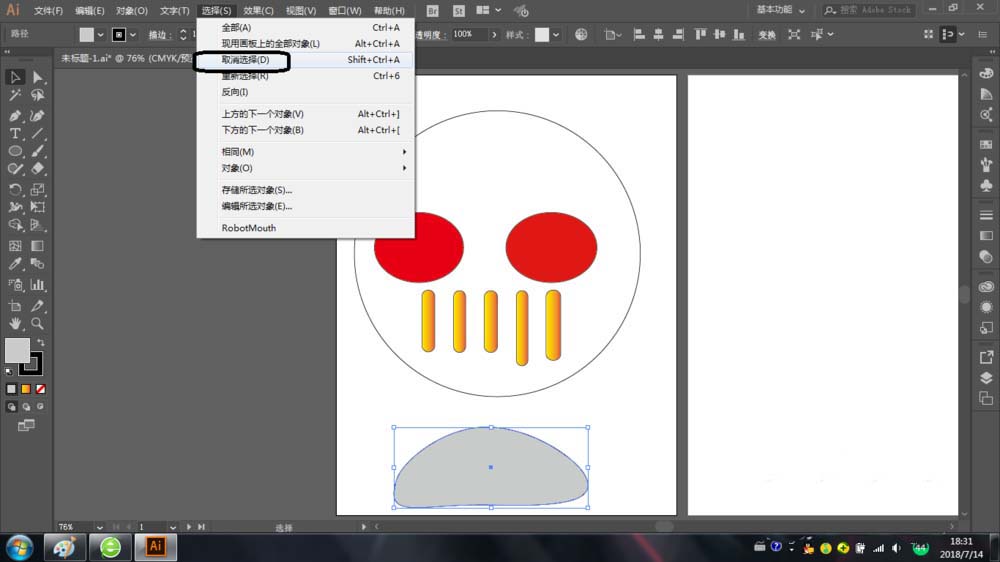
Task: Open Adobe Bridge via Br icon
Action: (x=432, y=11)
